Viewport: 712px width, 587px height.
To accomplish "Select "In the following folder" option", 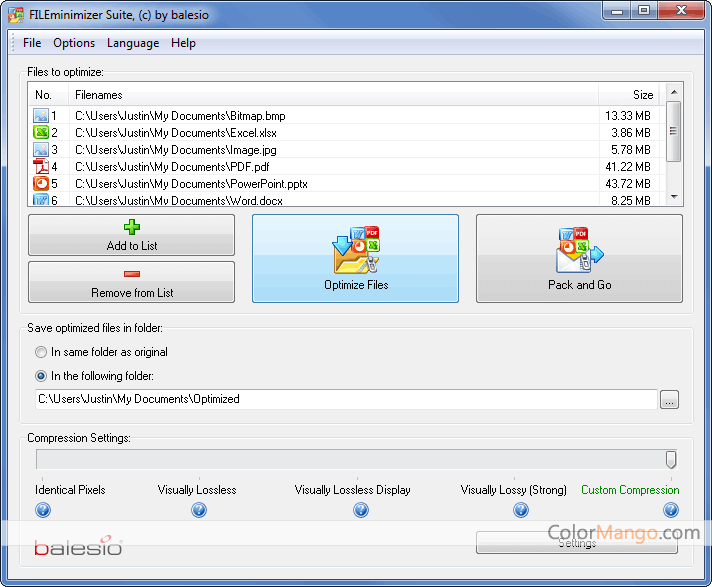I will [x=41, y=376].
